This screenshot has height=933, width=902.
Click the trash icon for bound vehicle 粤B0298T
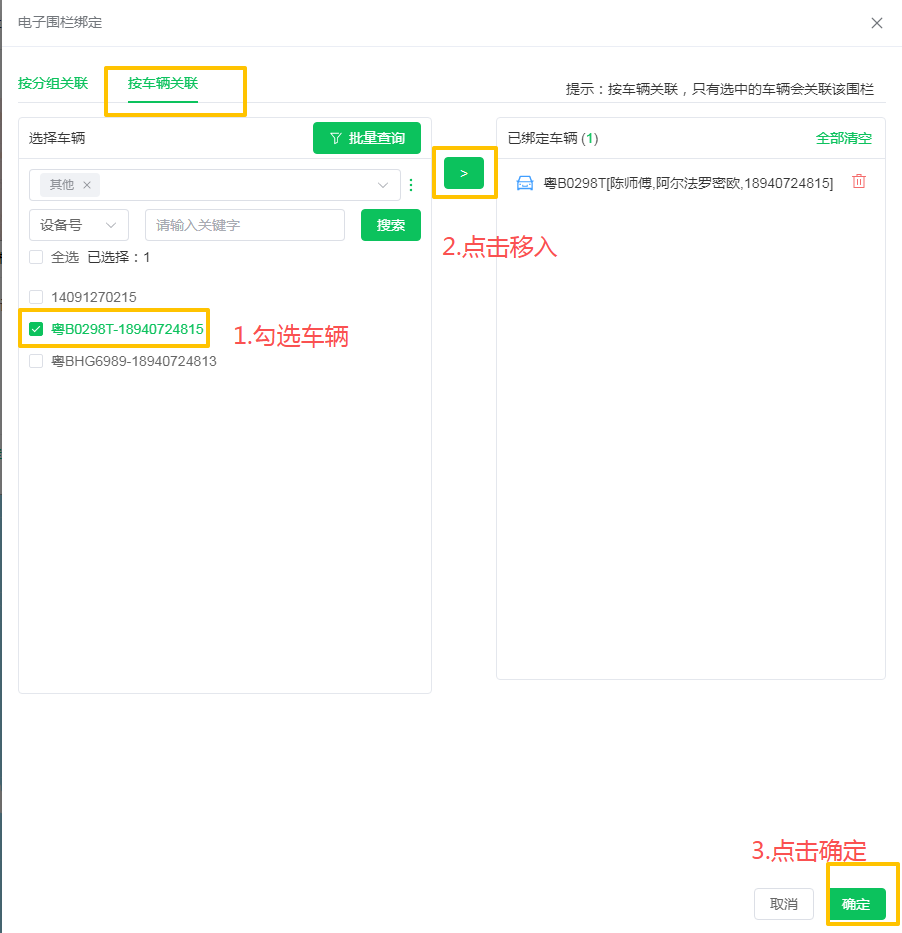pos(858,182)
